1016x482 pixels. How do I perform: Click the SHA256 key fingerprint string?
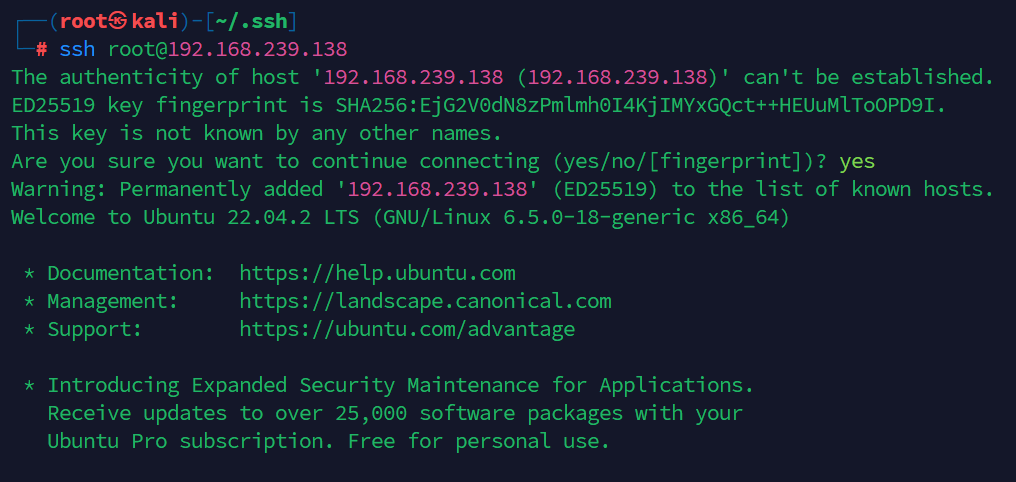pos(627,105)
